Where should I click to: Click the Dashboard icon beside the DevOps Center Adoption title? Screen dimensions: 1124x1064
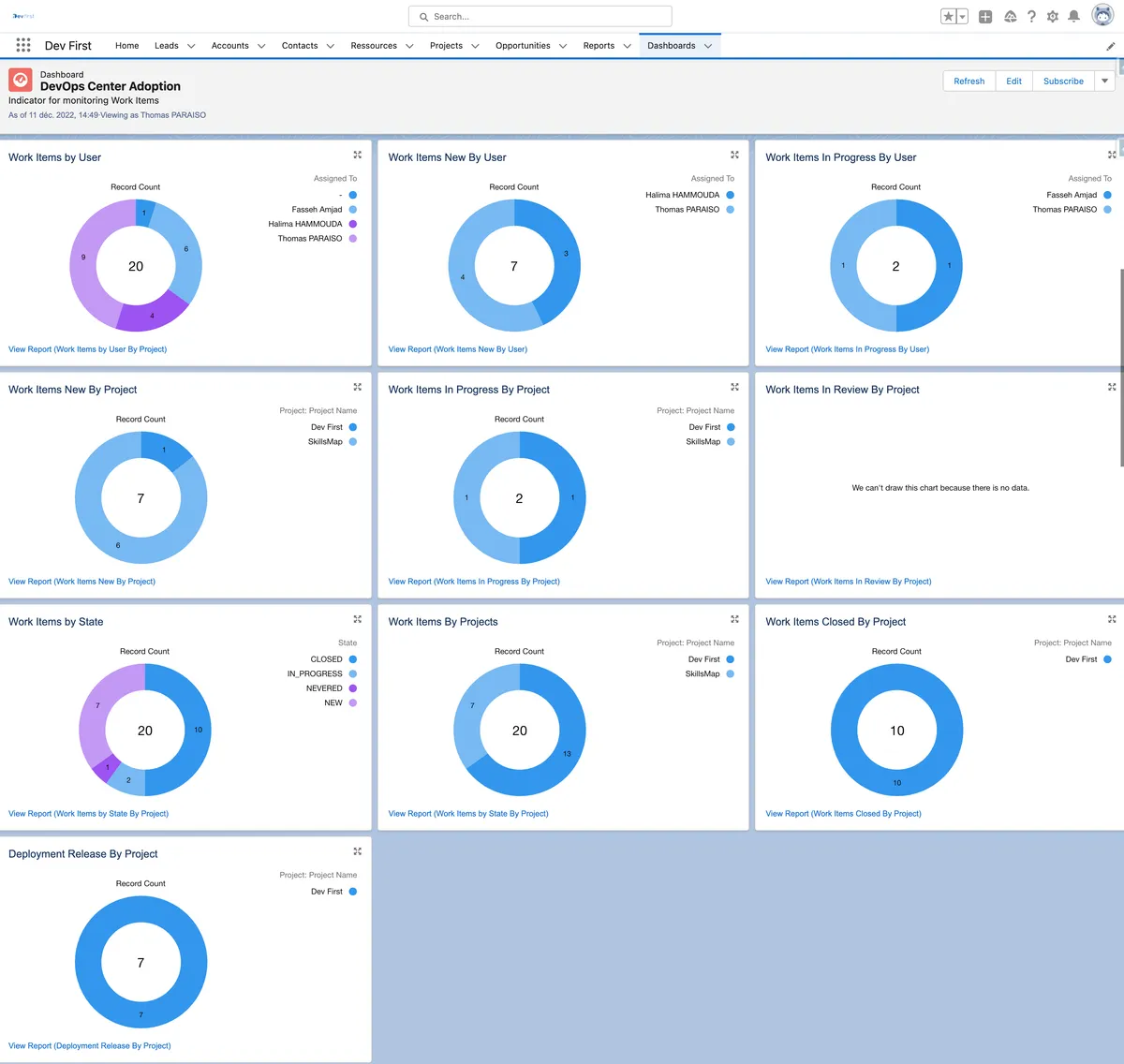[x=21, y=80]
